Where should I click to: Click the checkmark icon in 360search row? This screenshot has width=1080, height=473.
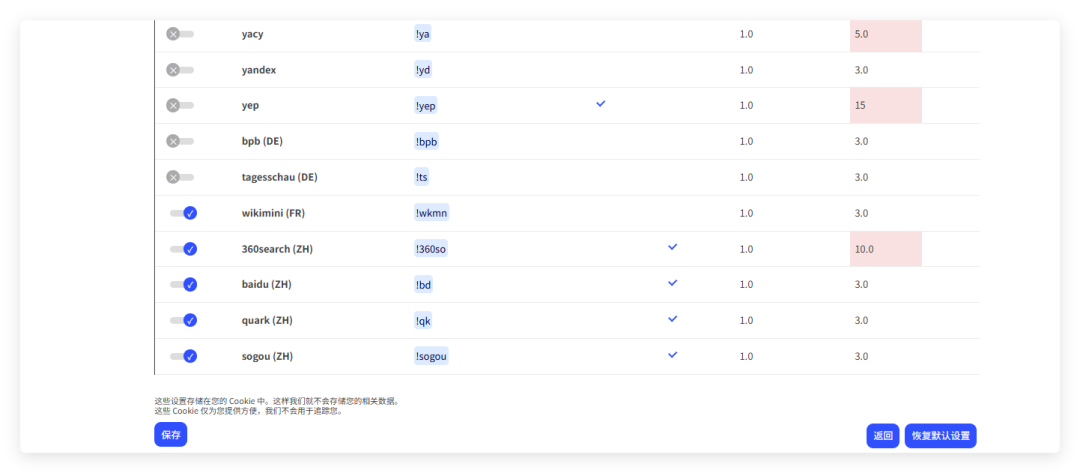pos(672,247)
